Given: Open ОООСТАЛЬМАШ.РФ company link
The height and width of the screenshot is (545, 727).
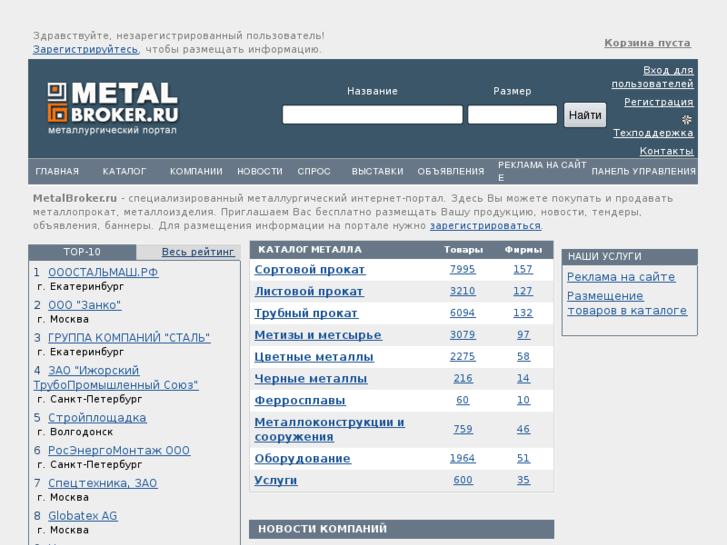Looking at the screenshot, I should click(x=103, y=272).
